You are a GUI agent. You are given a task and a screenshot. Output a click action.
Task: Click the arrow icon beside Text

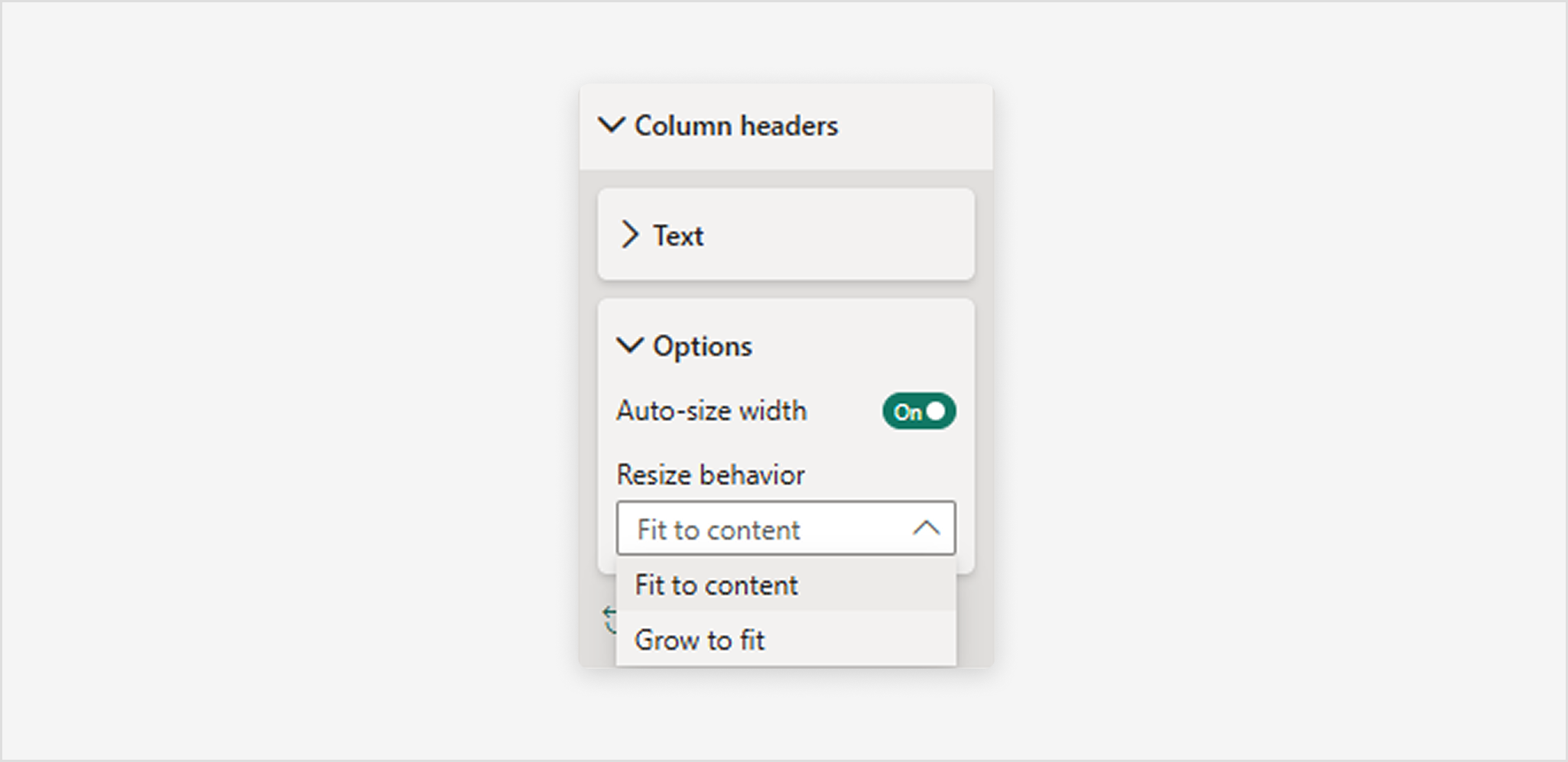click(630, 235)
